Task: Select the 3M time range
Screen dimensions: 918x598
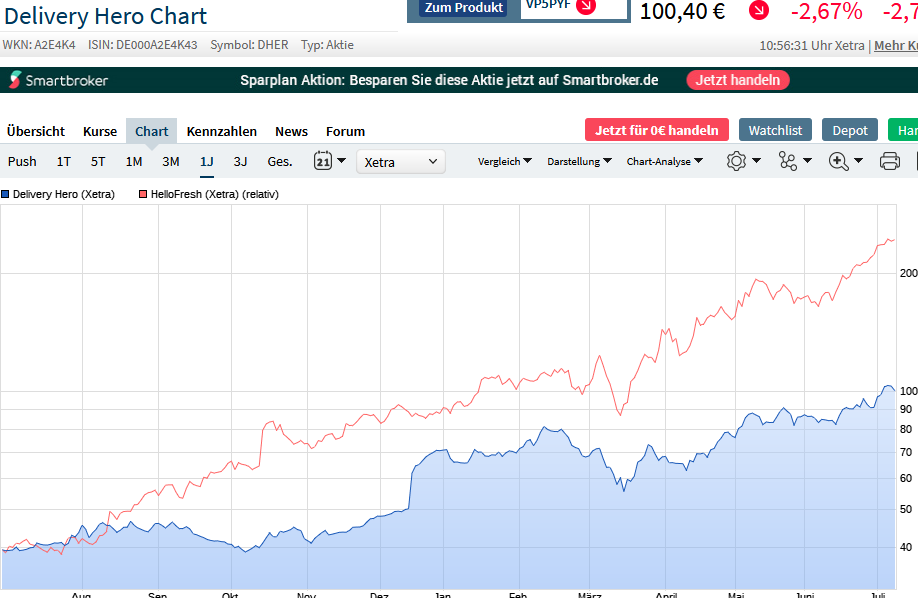Action: pyautogui.click(x=171, y=161)
